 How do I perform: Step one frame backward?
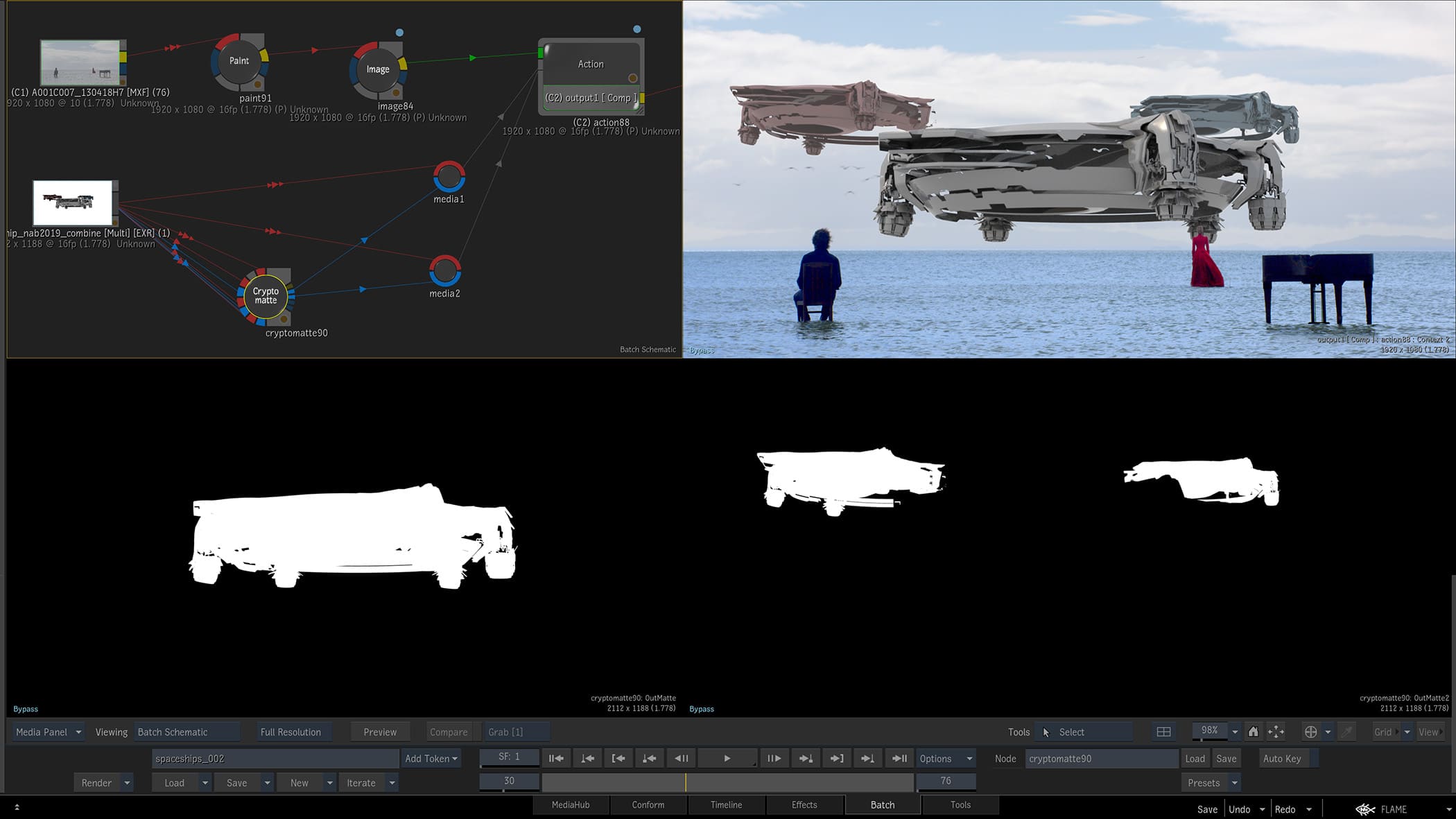pyautogui.click(x=681, y=759)
